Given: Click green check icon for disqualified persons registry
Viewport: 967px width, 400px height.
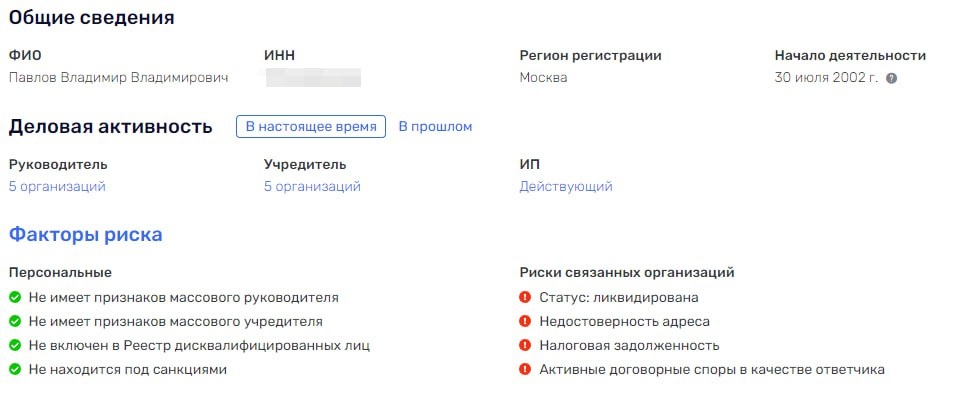Looking at the screenshot, I should click(15, 345).
